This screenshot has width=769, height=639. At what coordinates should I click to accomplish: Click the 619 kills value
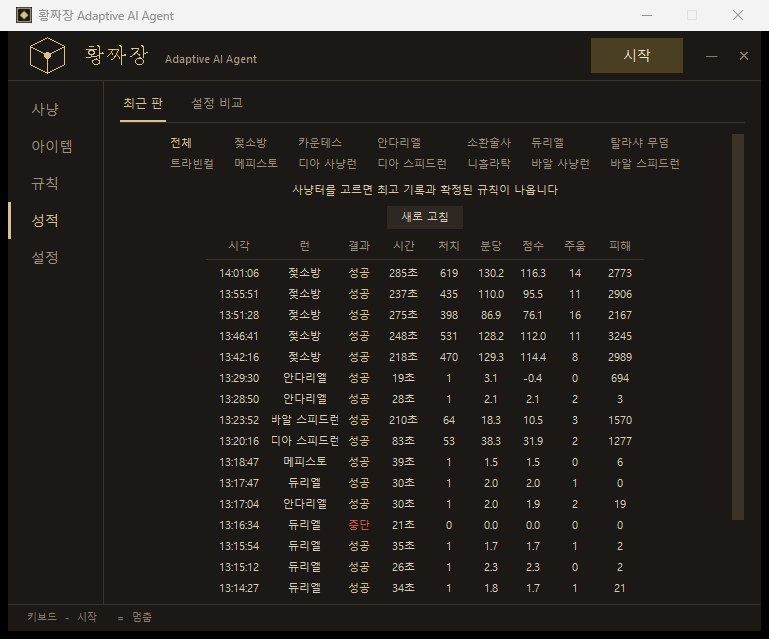tap(449, 273)
